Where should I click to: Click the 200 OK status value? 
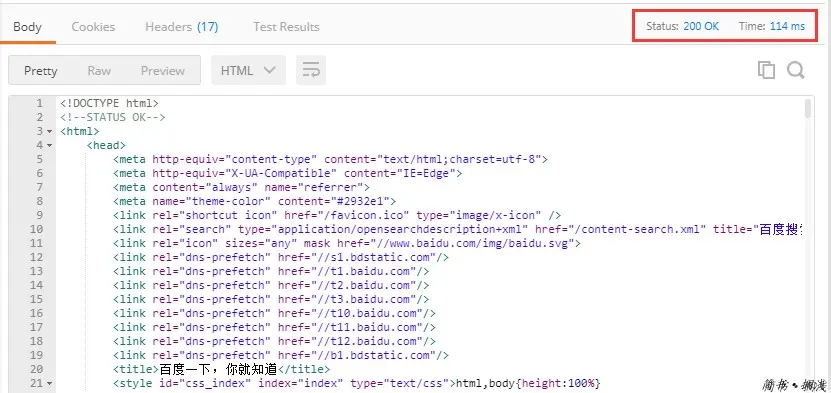point(701,26)
